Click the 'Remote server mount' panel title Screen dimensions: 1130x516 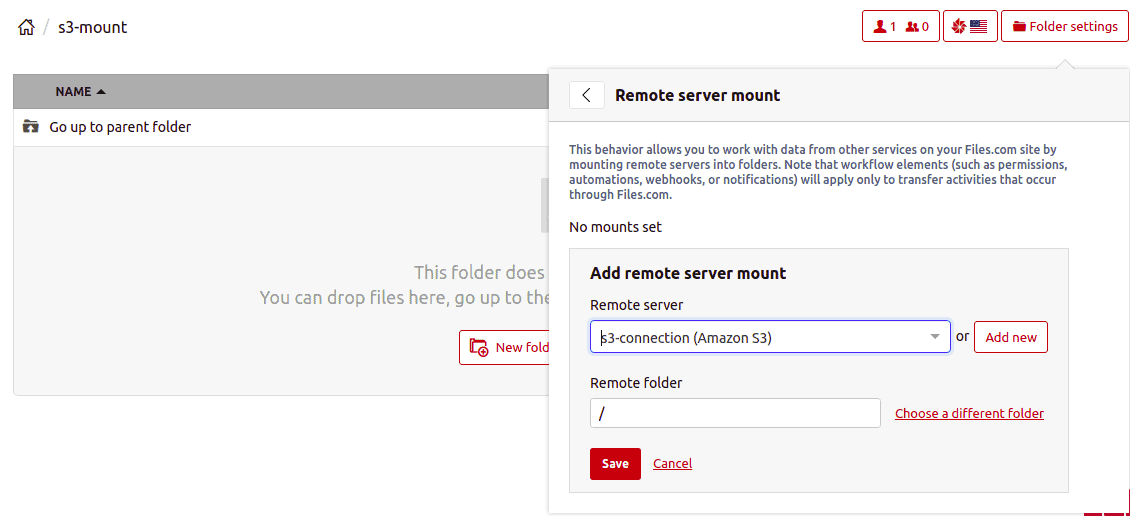point(697,95)
